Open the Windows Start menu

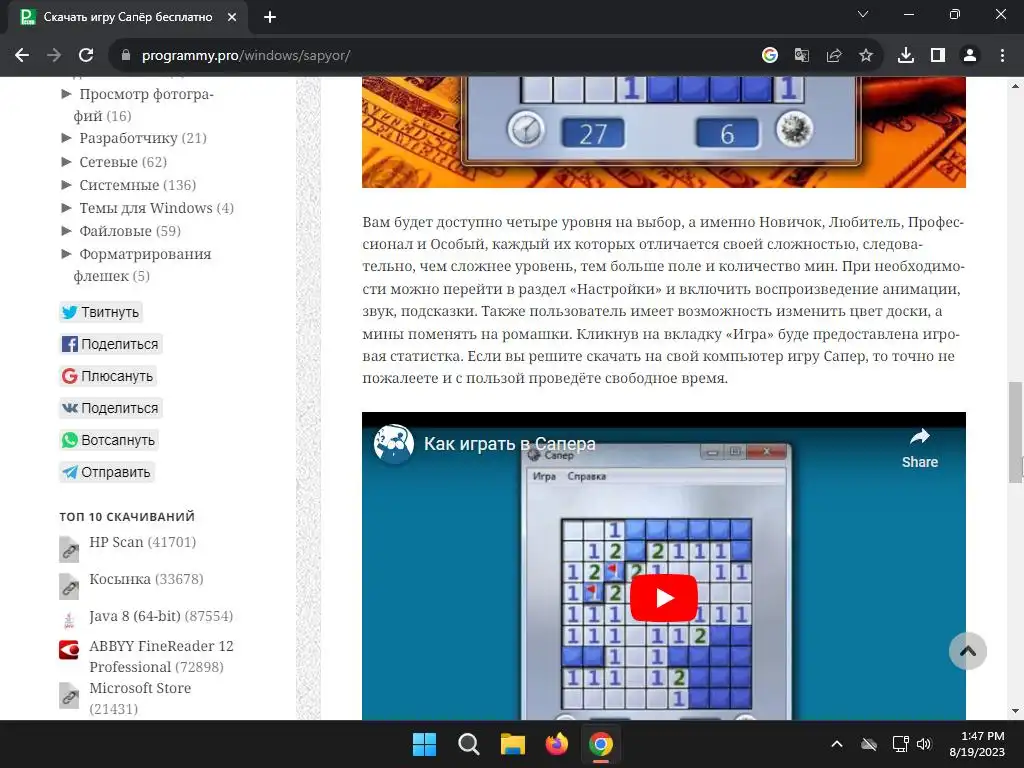pyautogui.click(x=424, y=744)
